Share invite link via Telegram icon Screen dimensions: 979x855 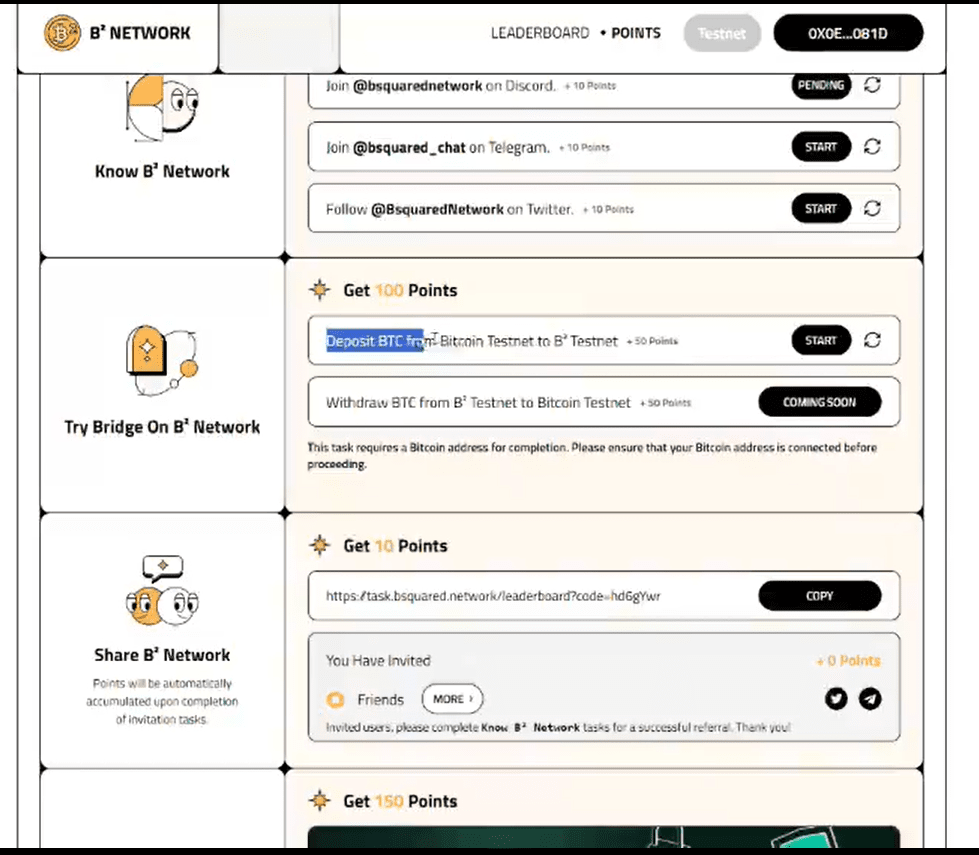click(870, 698)
